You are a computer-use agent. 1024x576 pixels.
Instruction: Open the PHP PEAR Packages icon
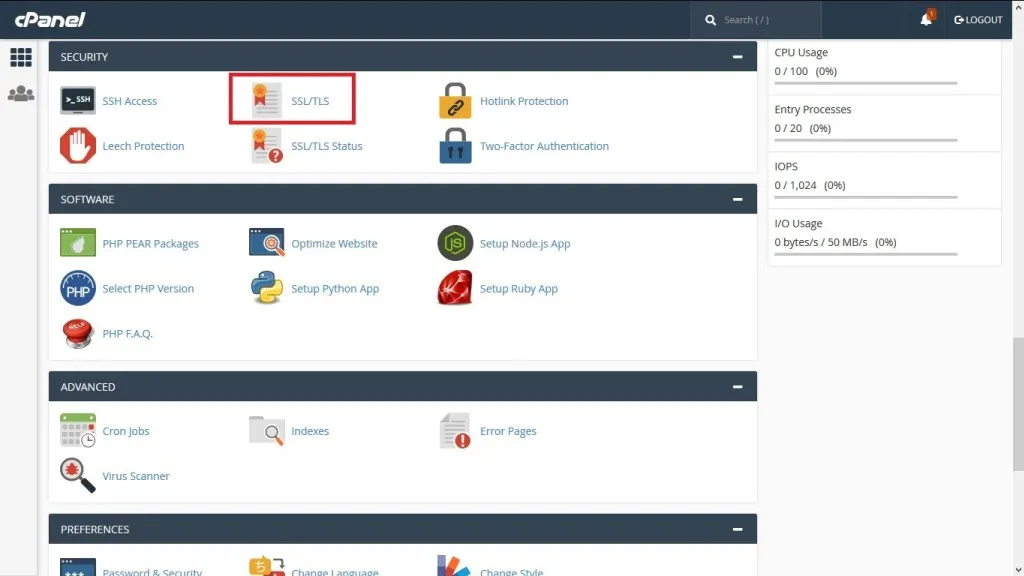point(78,243)
